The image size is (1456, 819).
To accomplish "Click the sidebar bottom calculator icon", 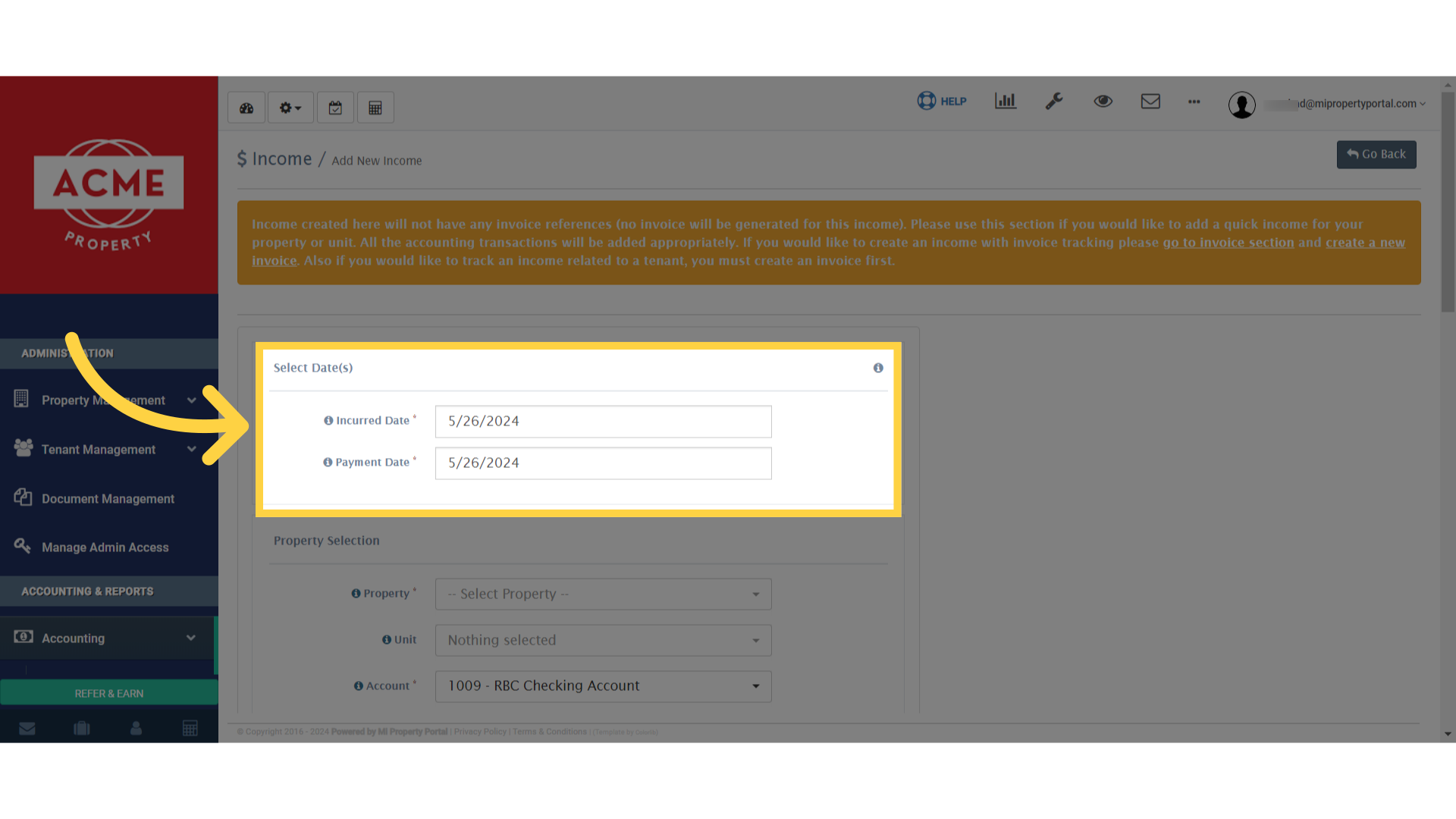I will point(190,729).
